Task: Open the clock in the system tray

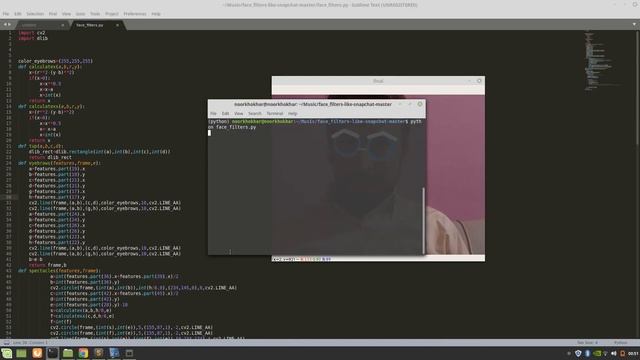Action: coord(633,353)
